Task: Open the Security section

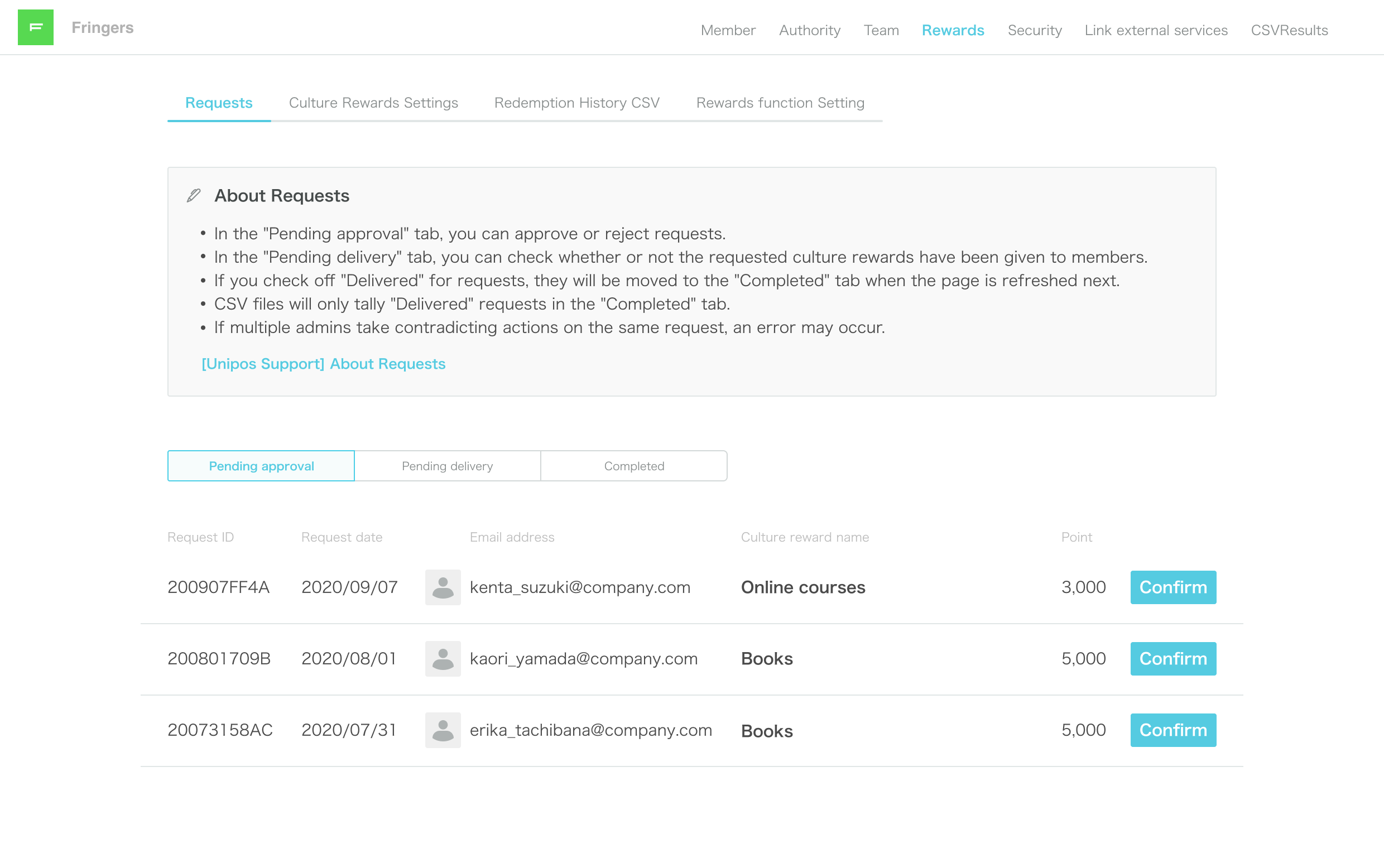Action: [1034, 30]
